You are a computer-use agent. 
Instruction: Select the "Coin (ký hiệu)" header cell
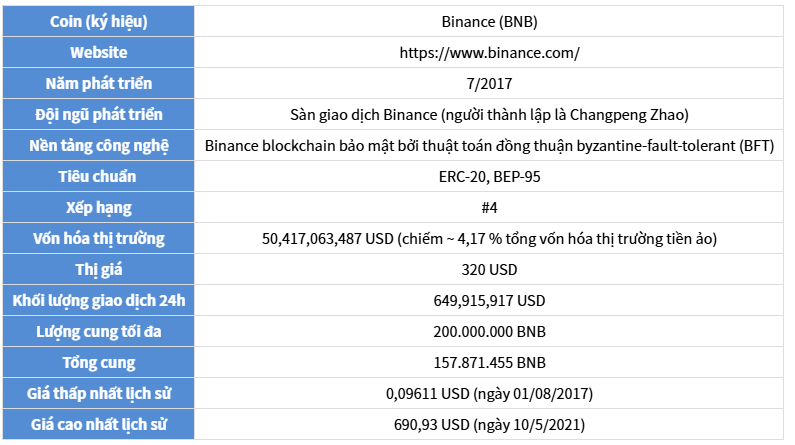click(99, 22)
